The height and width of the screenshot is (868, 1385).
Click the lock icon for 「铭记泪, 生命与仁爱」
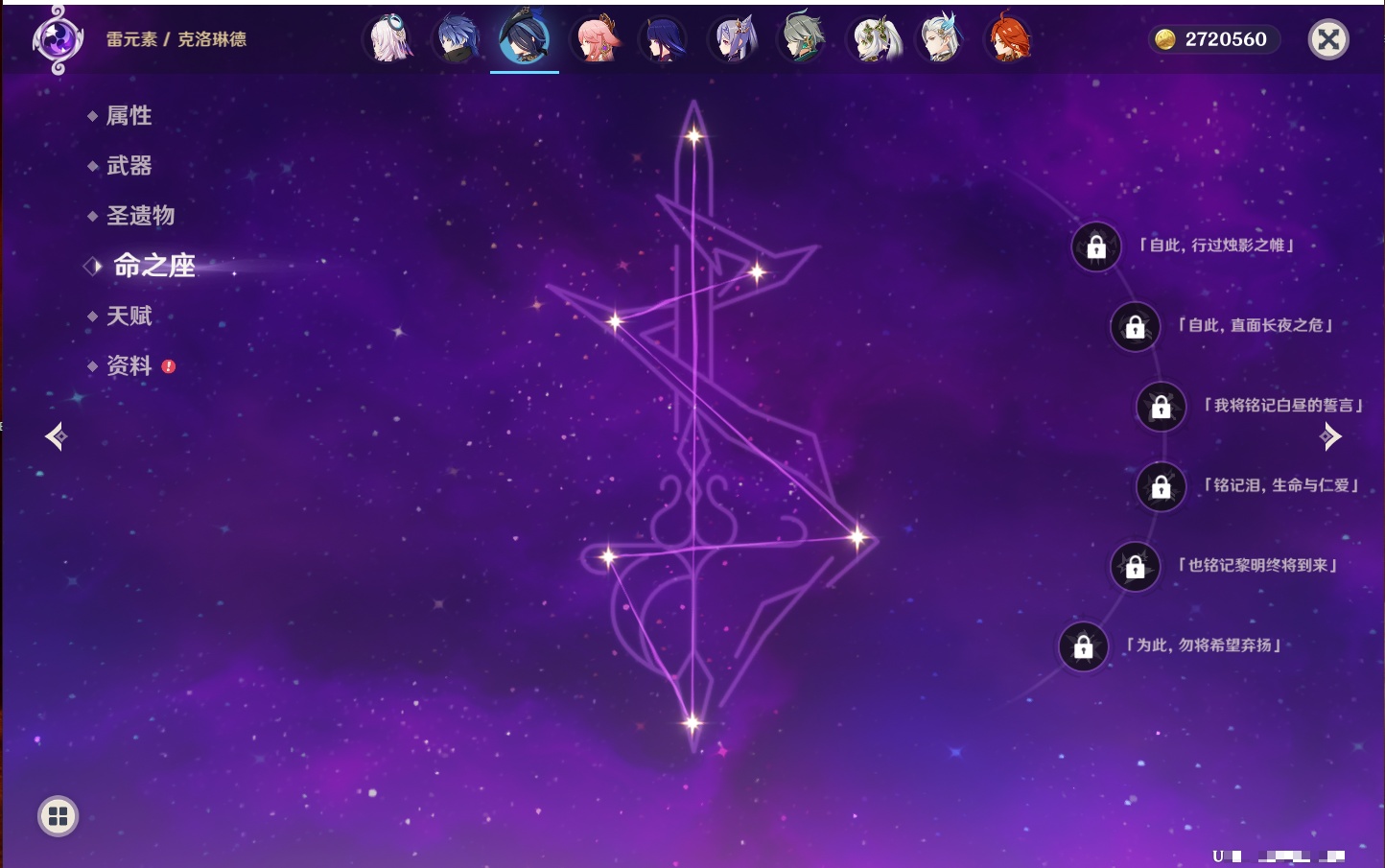pyautogui.click(x=1161, y=487)
